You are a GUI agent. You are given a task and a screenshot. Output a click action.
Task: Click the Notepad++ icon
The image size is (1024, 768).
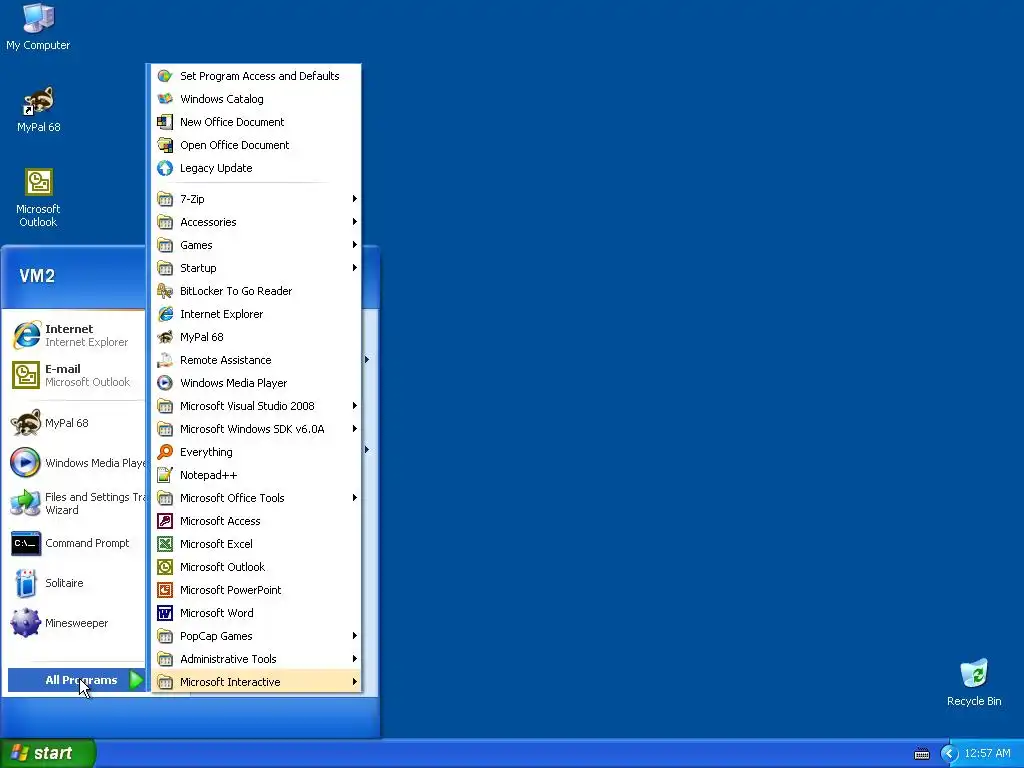point(165,475)
